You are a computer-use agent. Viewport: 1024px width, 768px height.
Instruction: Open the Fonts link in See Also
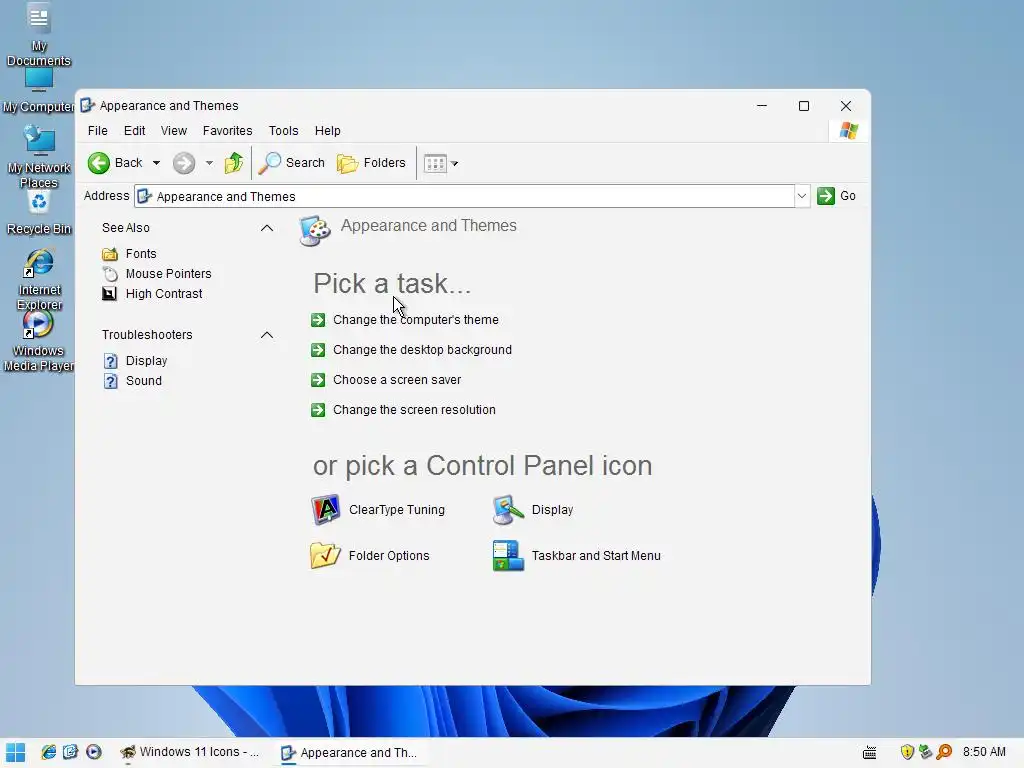[x=141, y=253]
